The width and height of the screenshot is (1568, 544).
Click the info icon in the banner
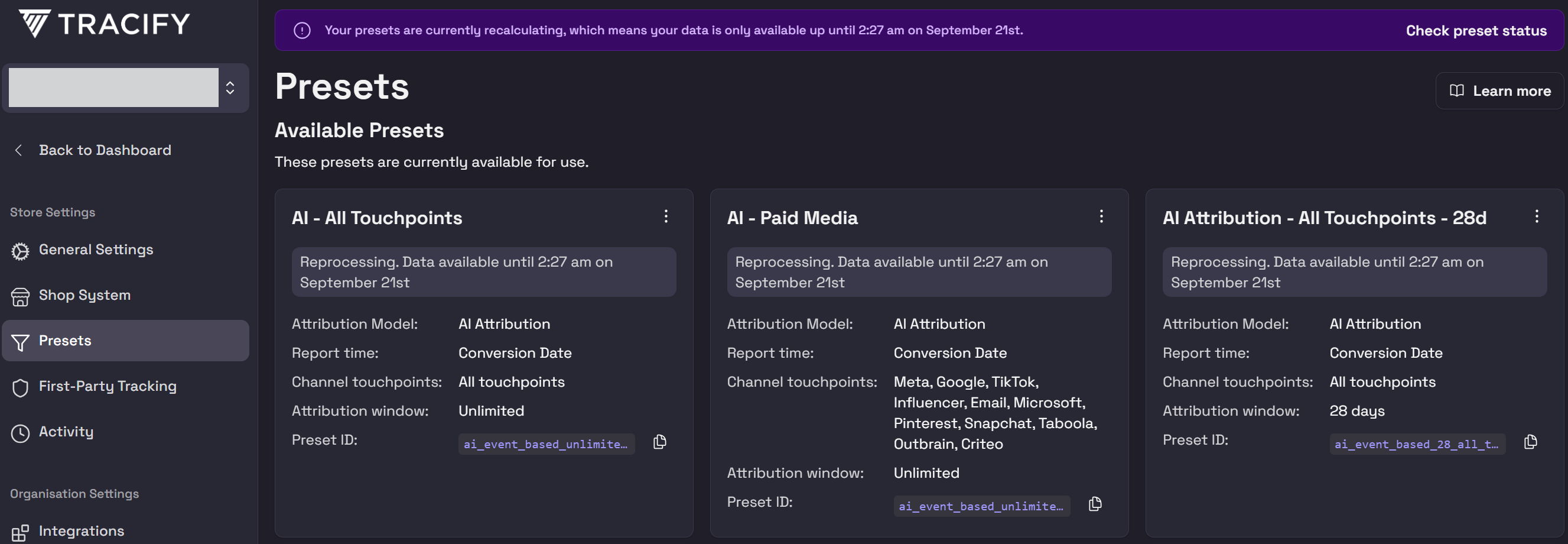pos(302,31)
